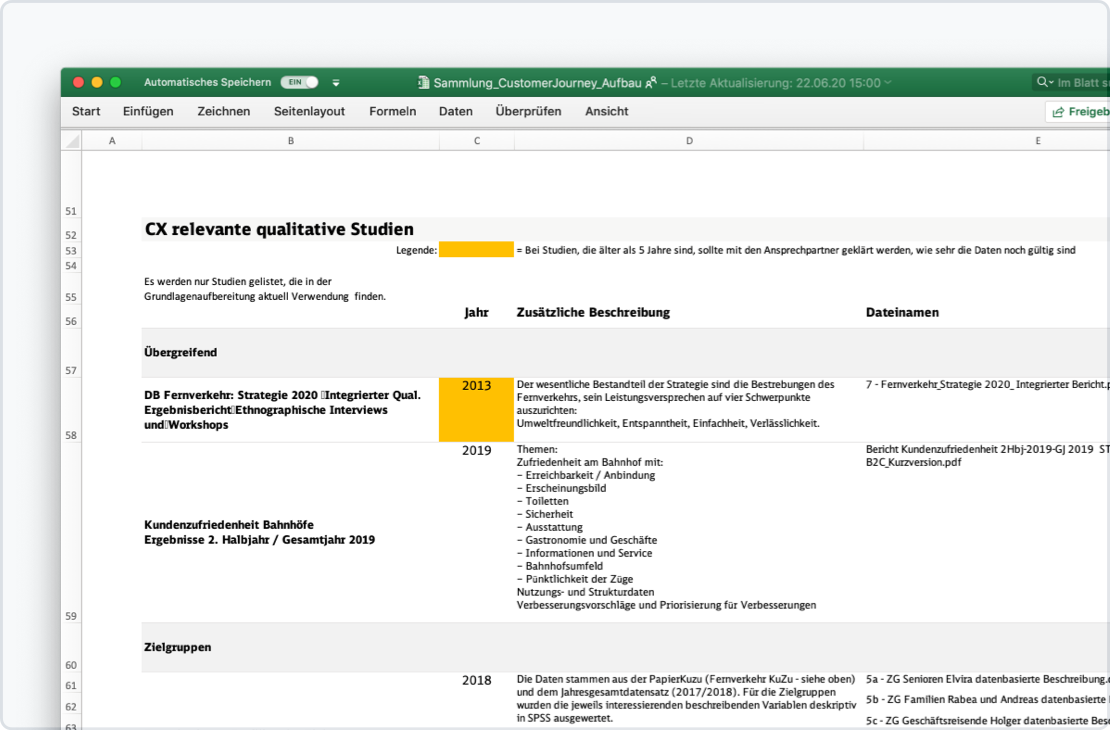Toggle the Automatisches Speichern switch
This screenshot has height=730, width=1110.
(x=299, y=82)
